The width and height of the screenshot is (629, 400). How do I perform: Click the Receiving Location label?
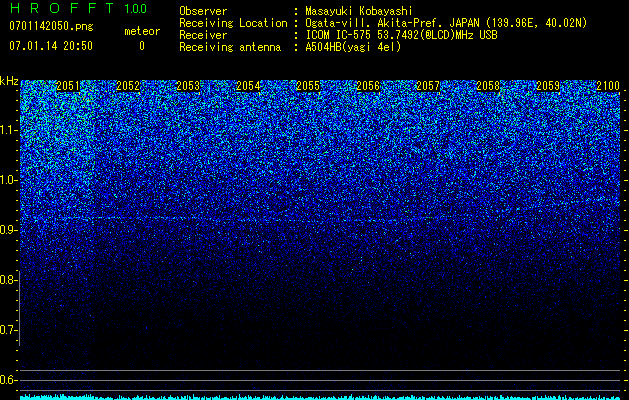[x=233, y=23]
